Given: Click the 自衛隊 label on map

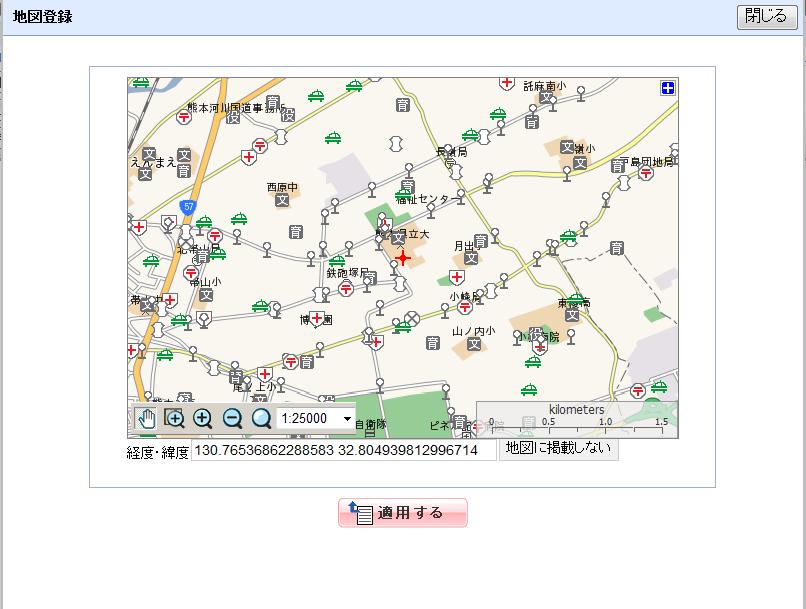Looking at the screenshot, I should 370,425.
